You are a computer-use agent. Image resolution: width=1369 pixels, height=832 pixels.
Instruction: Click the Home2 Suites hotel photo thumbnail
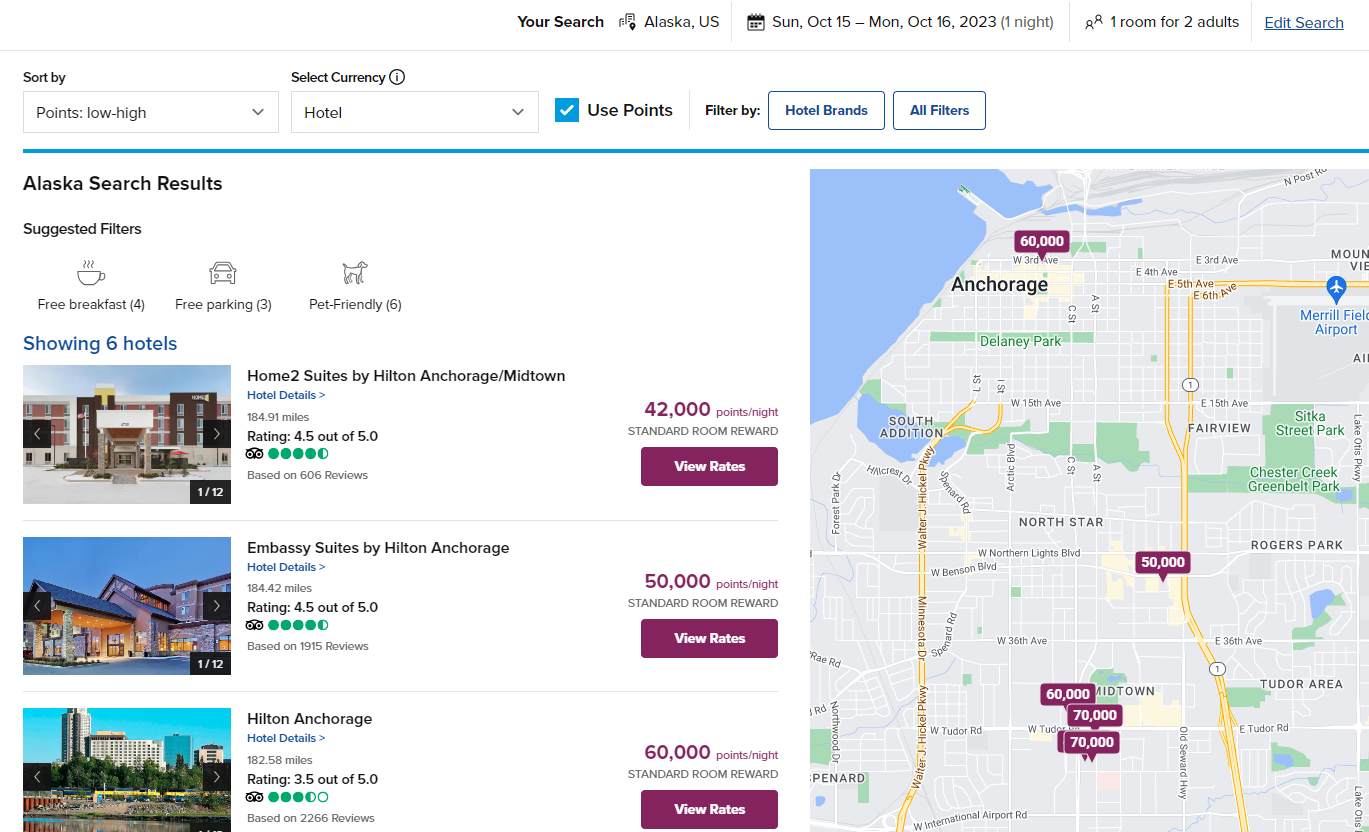(x=127, y=434)
